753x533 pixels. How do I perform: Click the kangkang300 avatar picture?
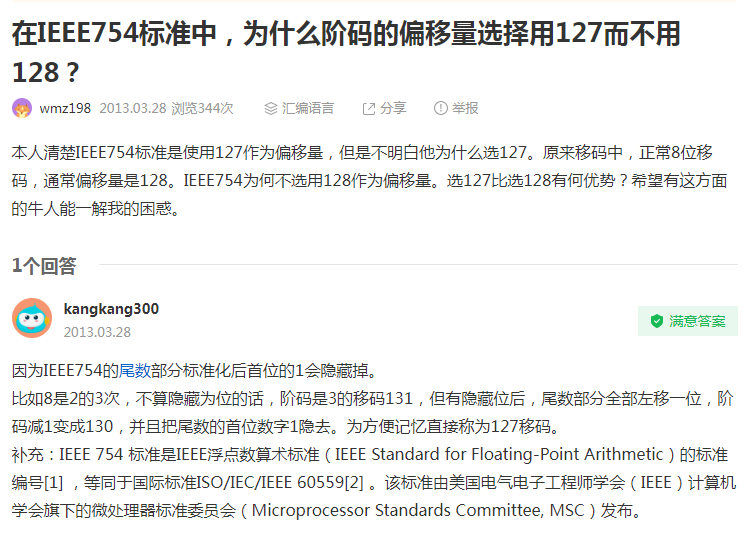tap(32, 319)
